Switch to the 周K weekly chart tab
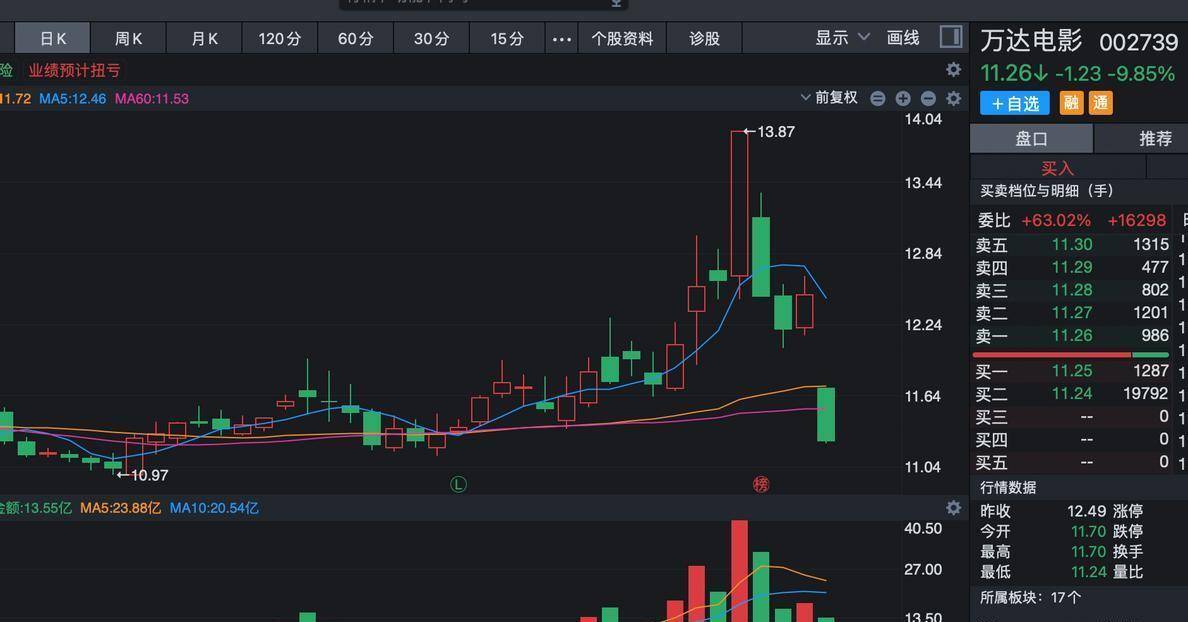 [x=128, y=38]
